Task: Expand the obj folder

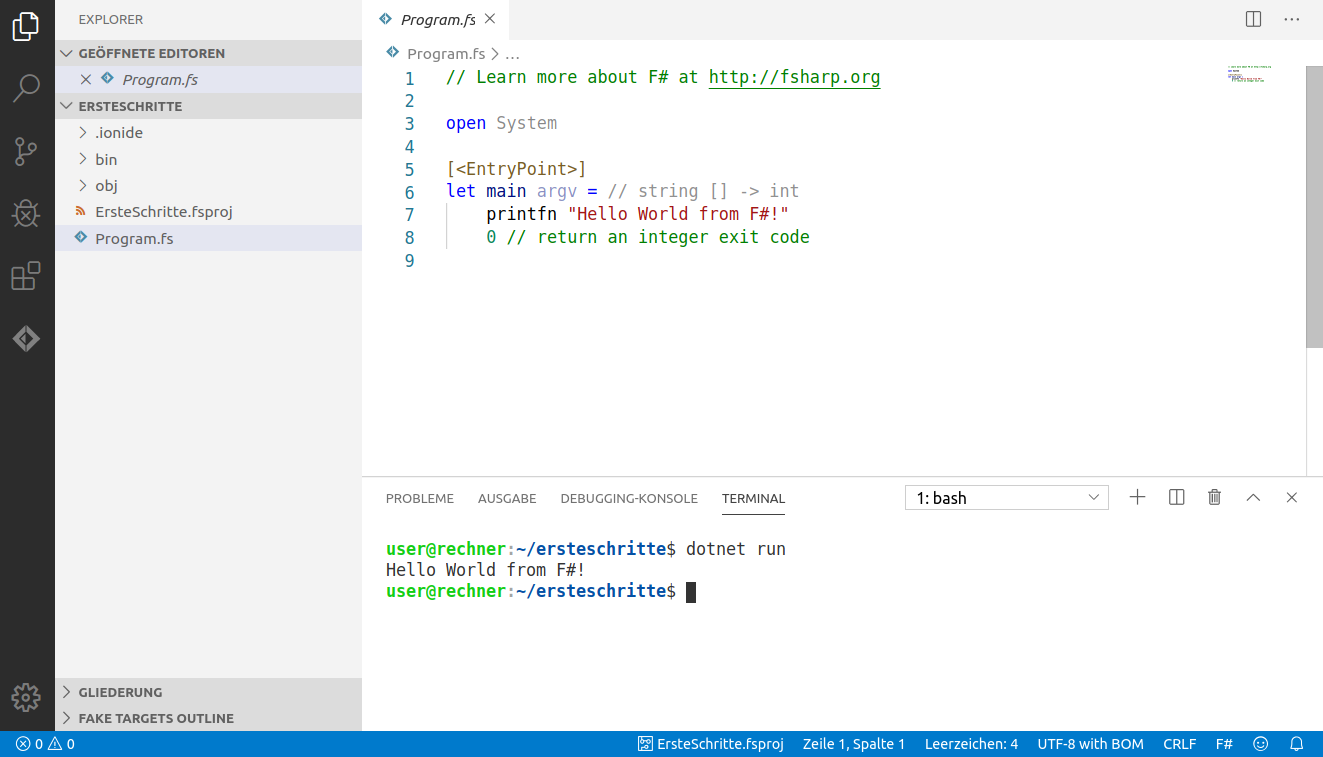Action: click(x=208, y=186)
